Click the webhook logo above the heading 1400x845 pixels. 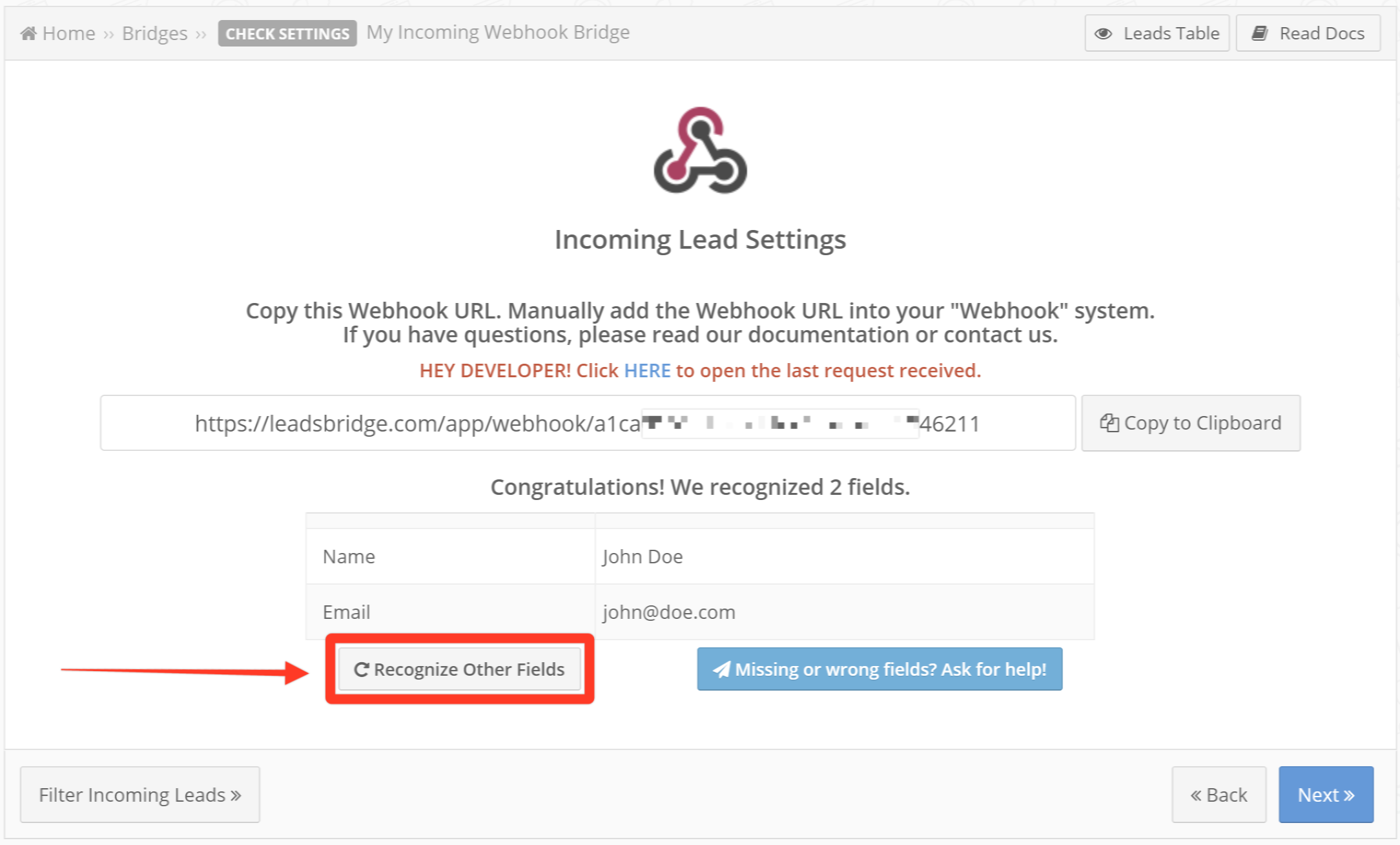(701, 150)
